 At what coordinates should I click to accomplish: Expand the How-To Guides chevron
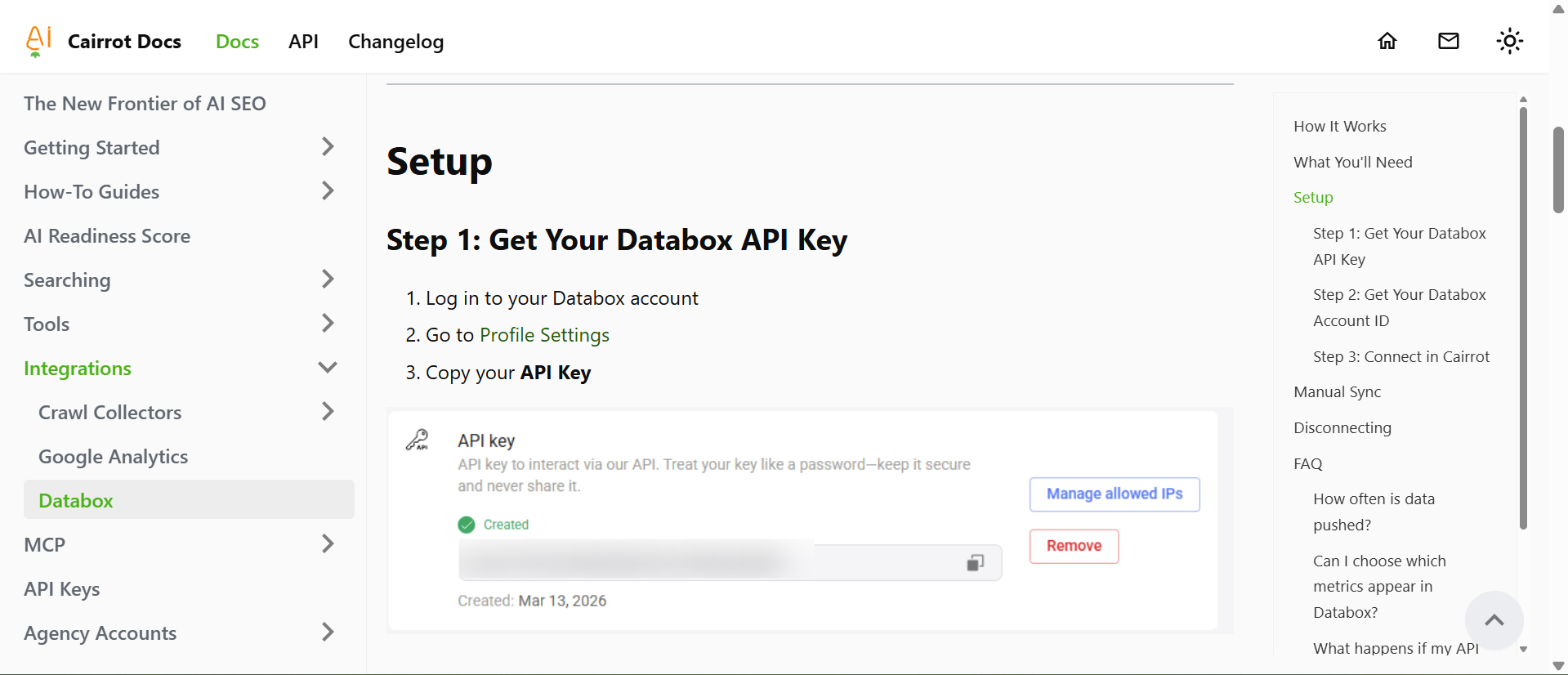pos(328,191)
